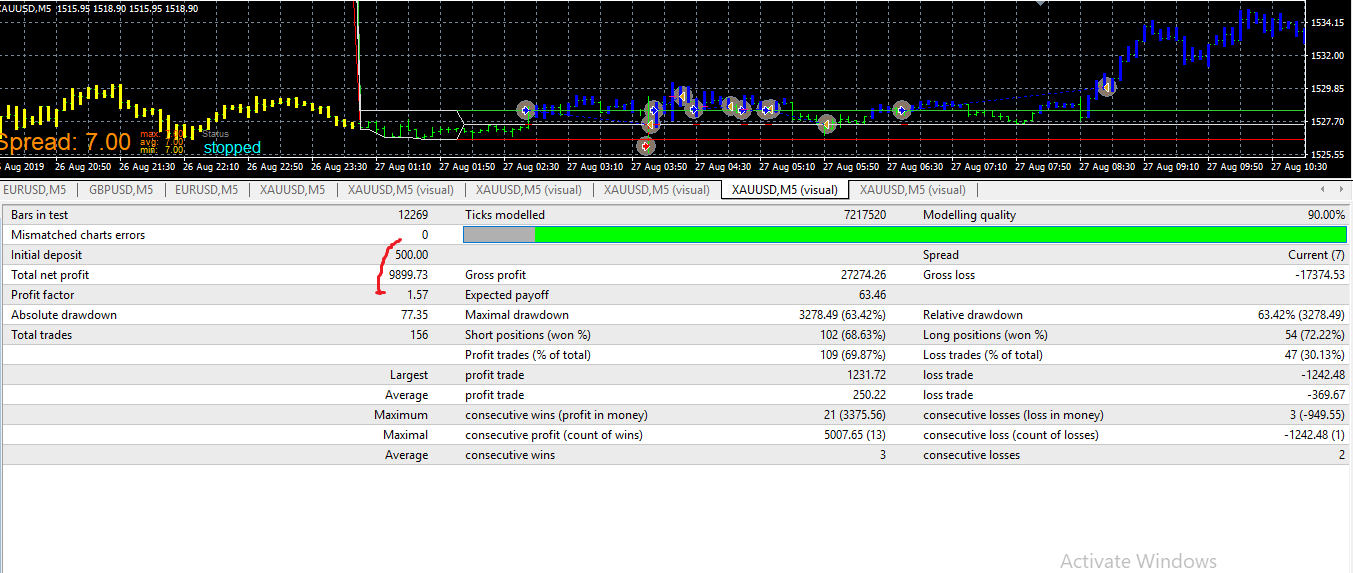Click the Gross profit value 27274.26
Image resolution: width=1353 pixels, height=573 pixels.
(863, 275)
